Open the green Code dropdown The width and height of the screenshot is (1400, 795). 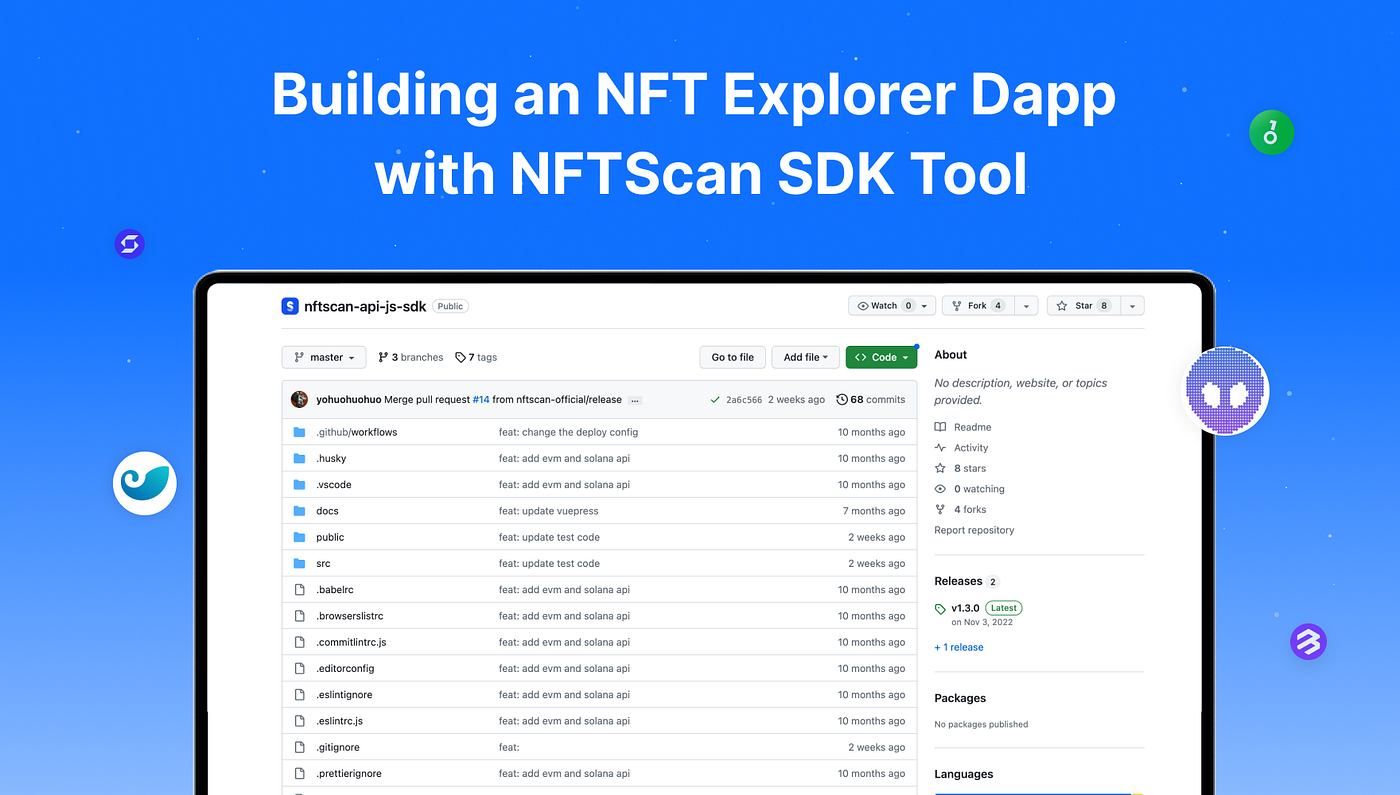(881, 357)
